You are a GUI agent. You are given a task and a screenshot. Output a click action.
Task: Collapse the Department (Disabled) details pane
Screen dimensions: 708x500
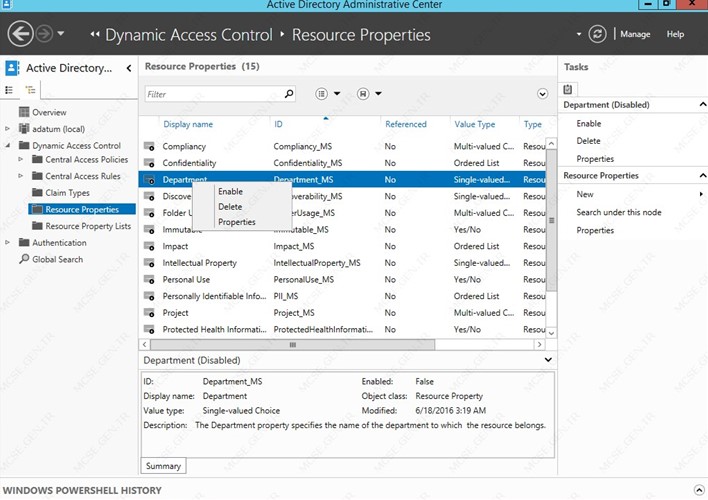click(x=548, y=360)
